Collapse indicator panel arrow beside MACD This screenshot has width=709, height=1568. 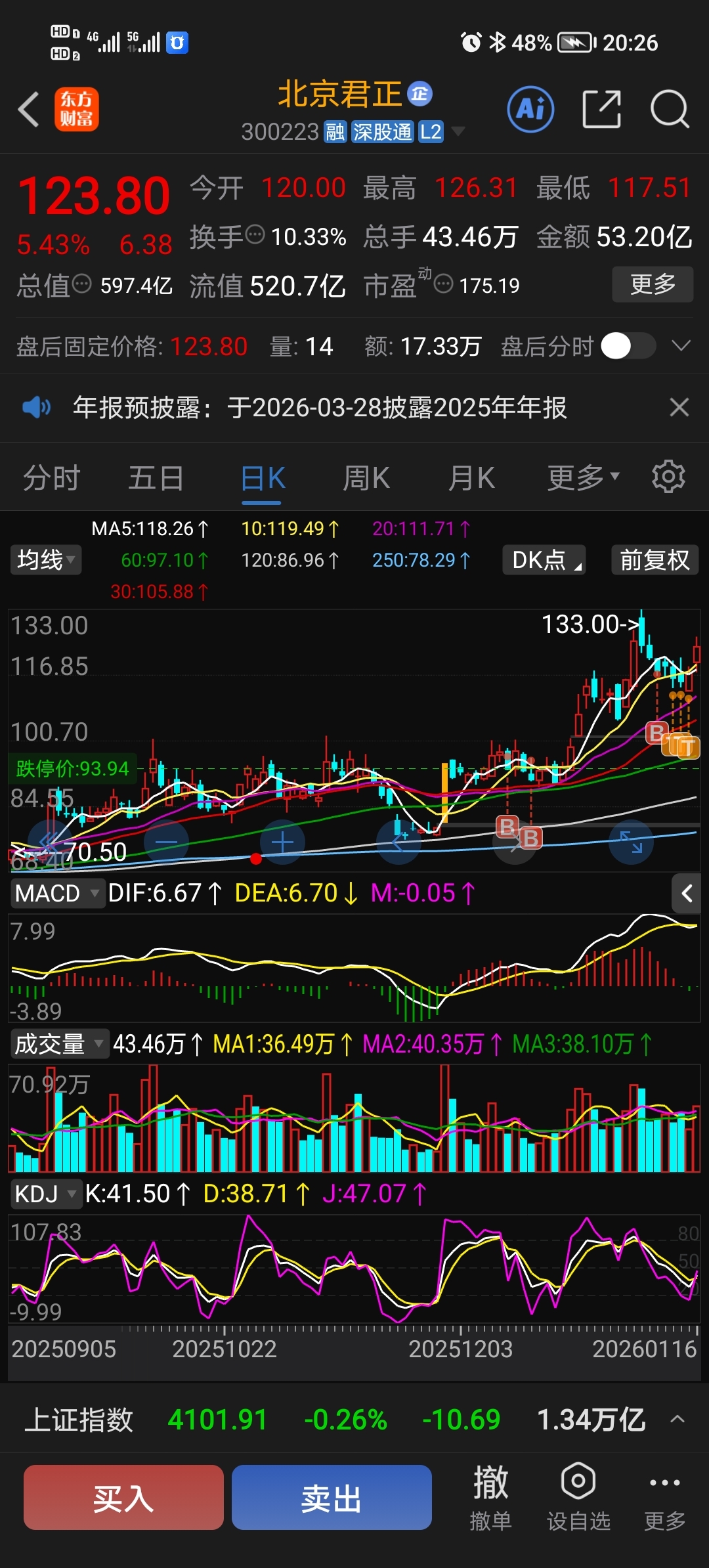[687, 893]
